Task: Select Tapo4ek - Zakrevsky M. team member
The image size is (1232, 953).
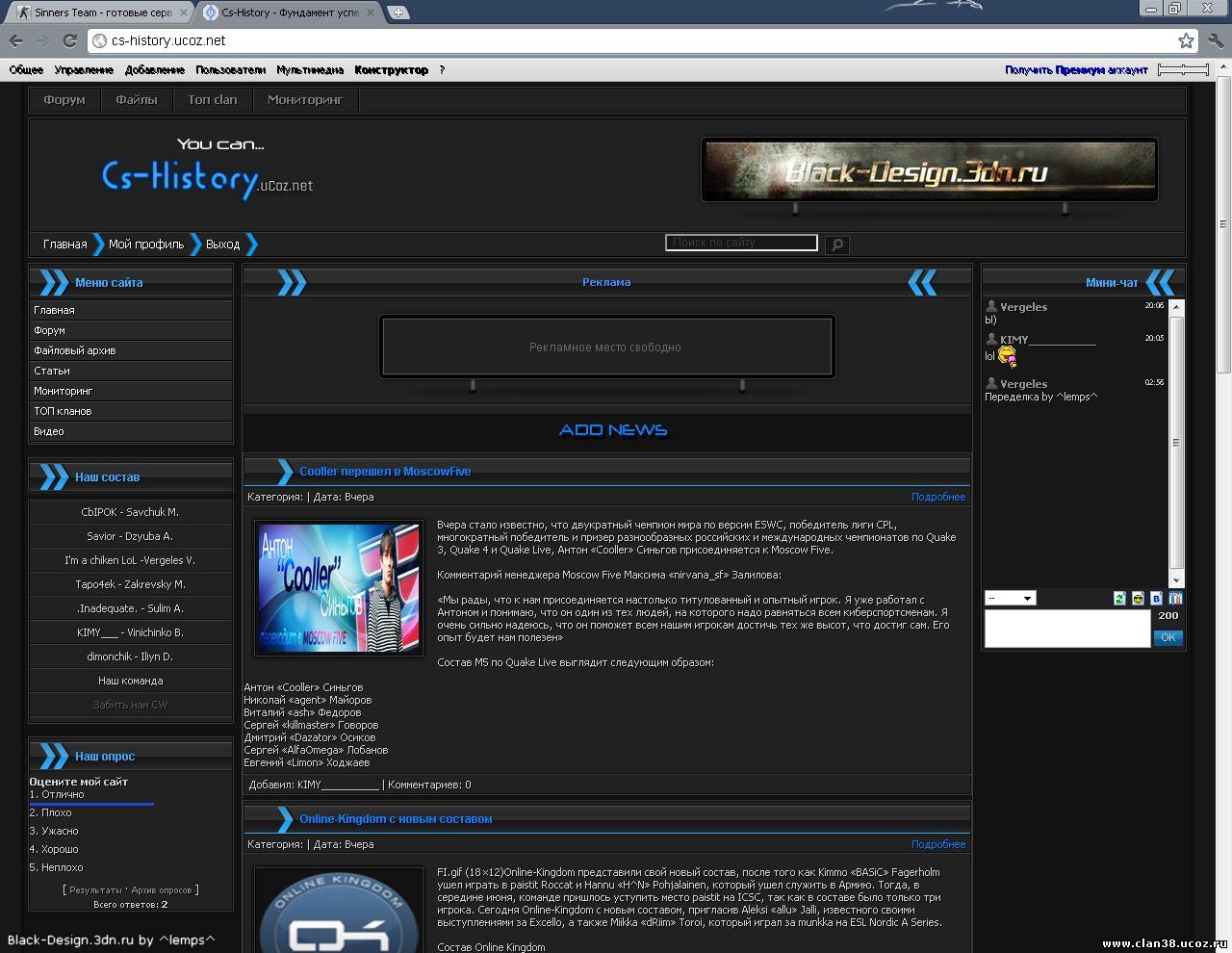Action: tap(131, 584)
